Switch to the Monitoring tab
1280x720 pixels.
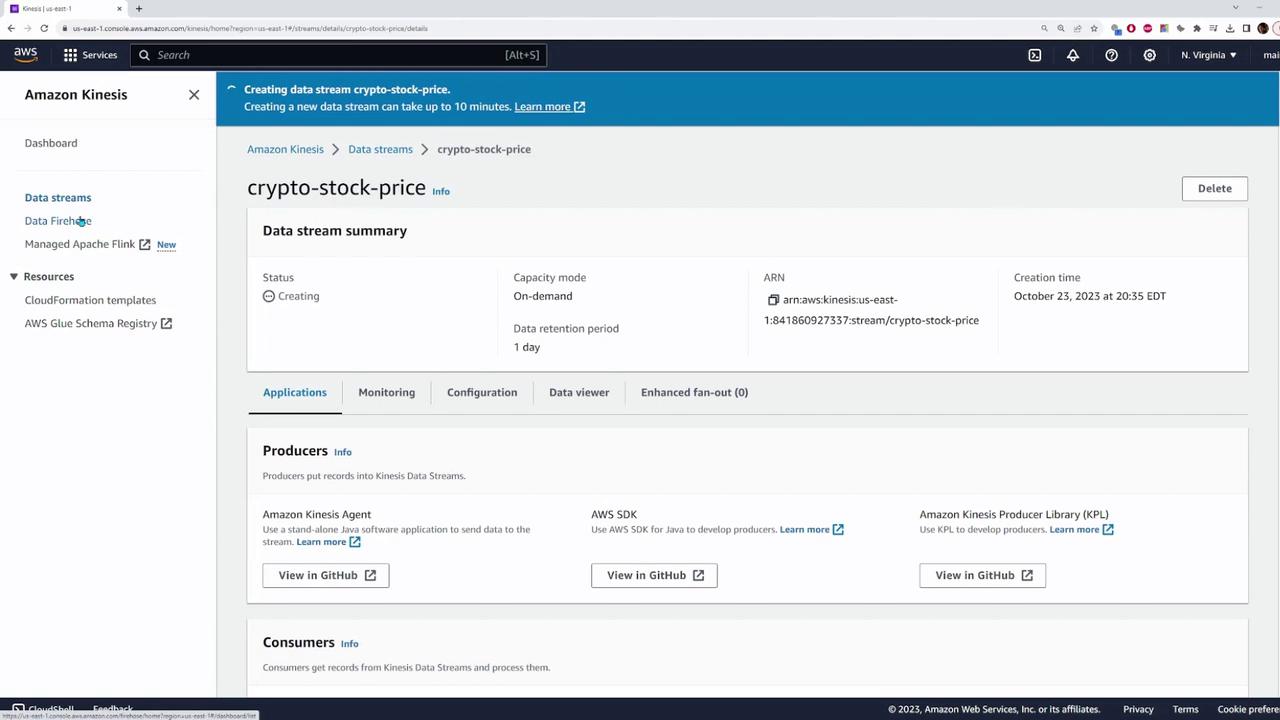coord(387,393)
